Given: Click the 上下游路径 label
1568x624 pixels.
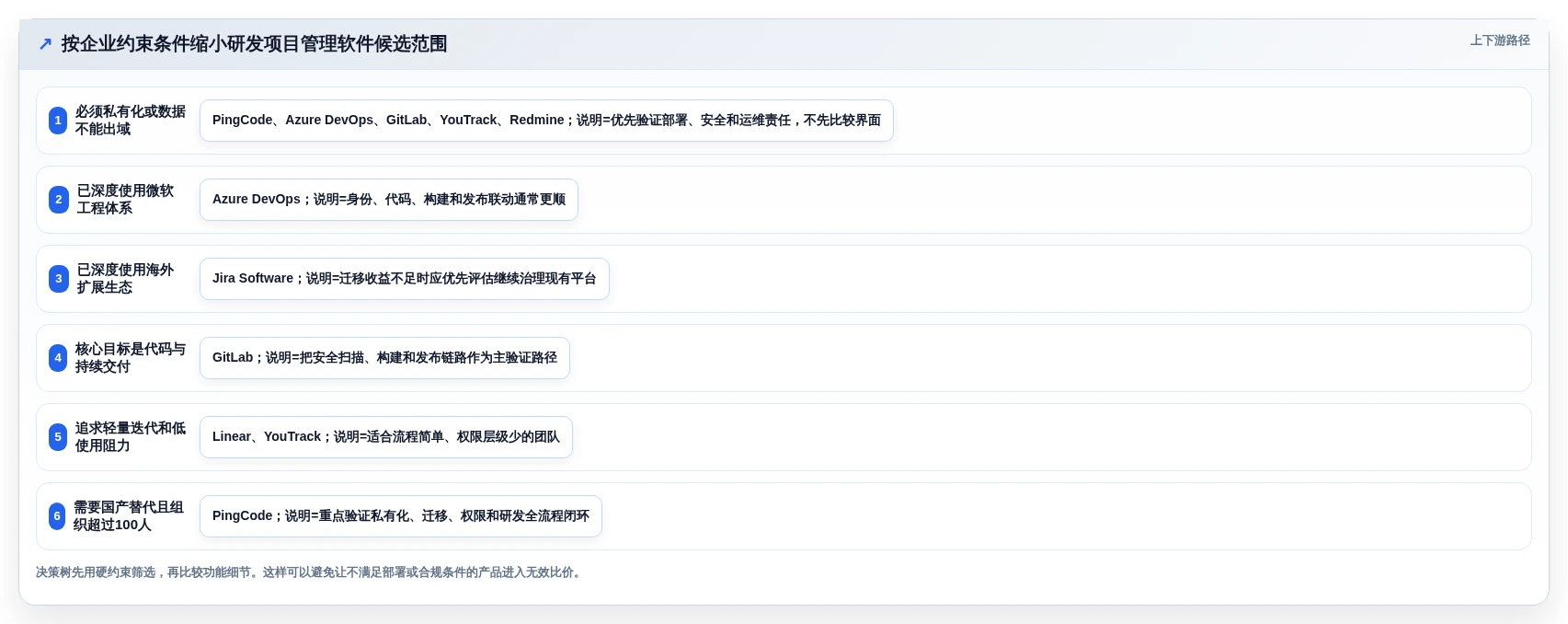Looking at the screenshot, I should (1500, 40).
